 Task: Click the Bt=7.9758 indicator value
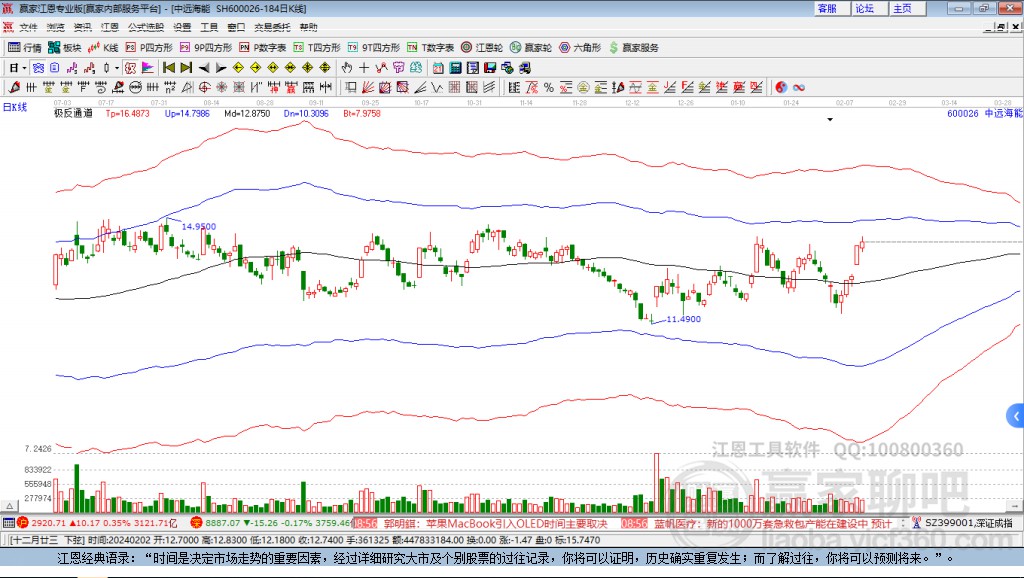pyautogui.click(x=362, y=114)
